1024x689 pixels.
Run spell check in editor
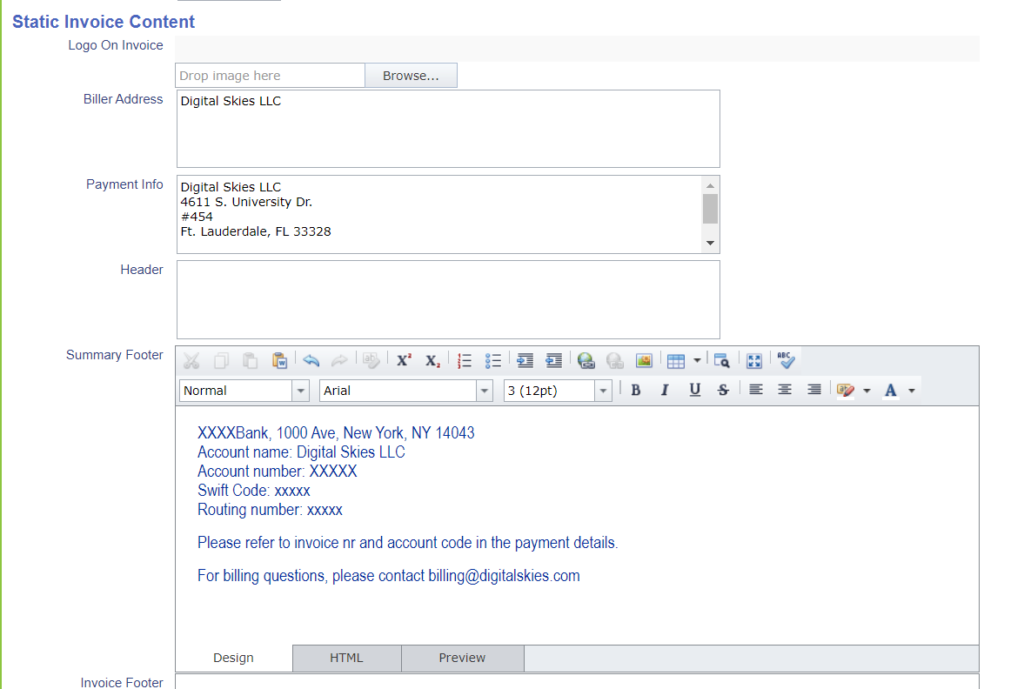pyautogui.click(x=786, y=361)
